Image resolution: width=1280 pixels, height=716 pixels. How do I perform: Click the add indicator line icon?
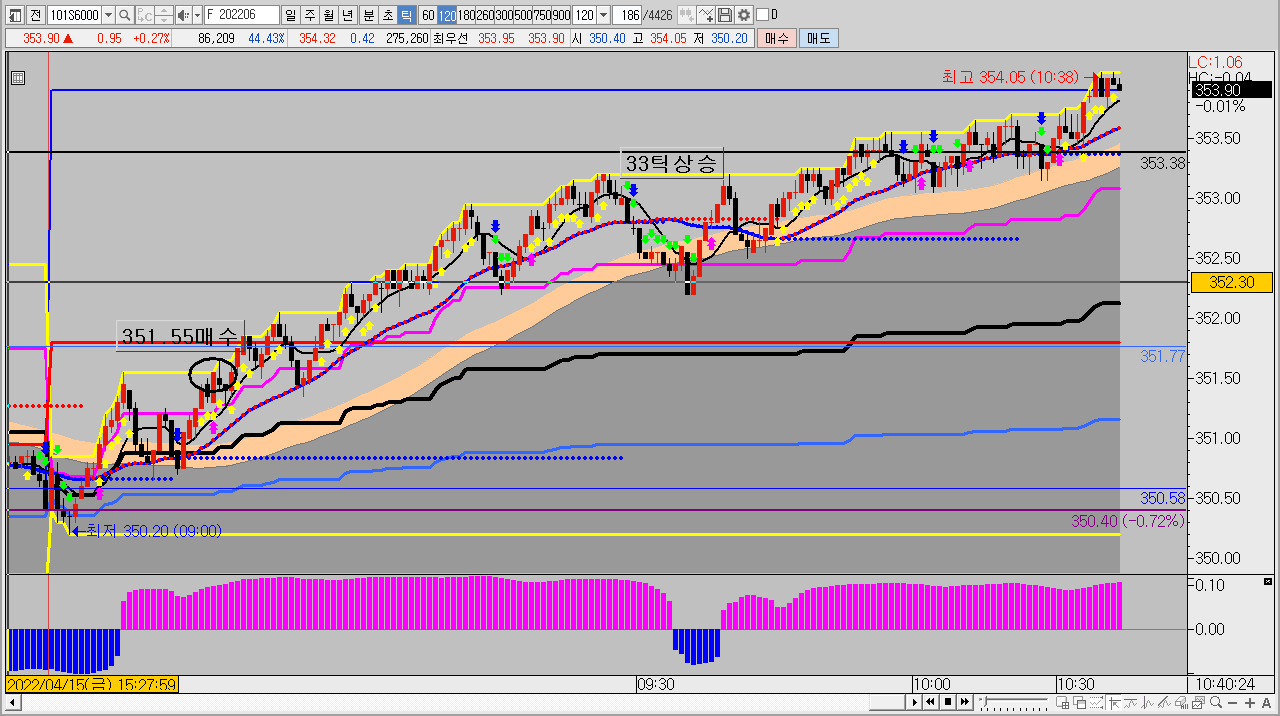(x=706, y=15)
